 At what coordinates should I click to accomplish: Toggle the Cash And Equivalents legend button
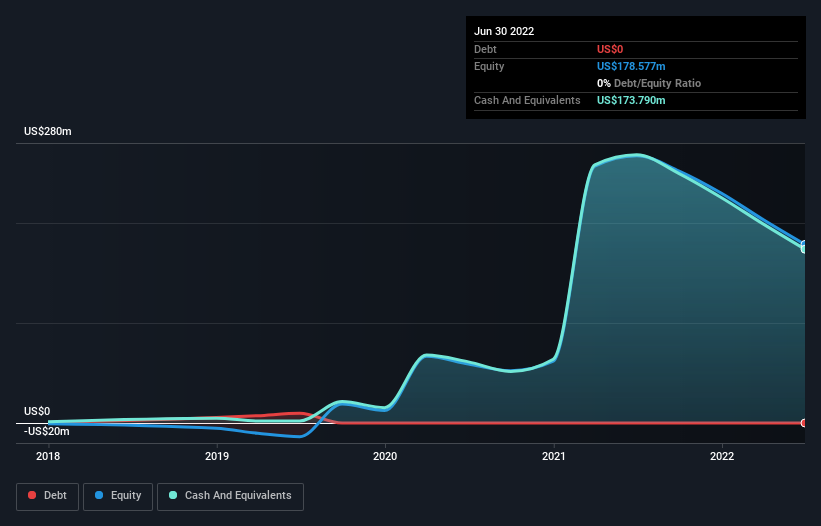tap(230, 496)
